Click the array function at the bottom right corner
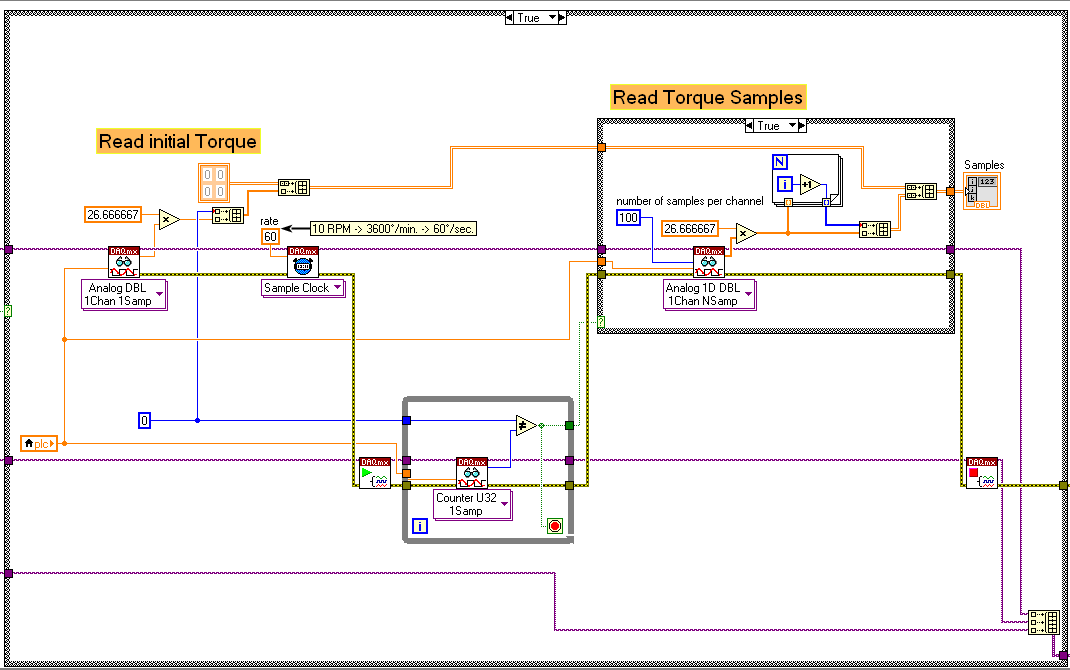The height and width of the screenshot is (670, 1070). (1043, 622)
